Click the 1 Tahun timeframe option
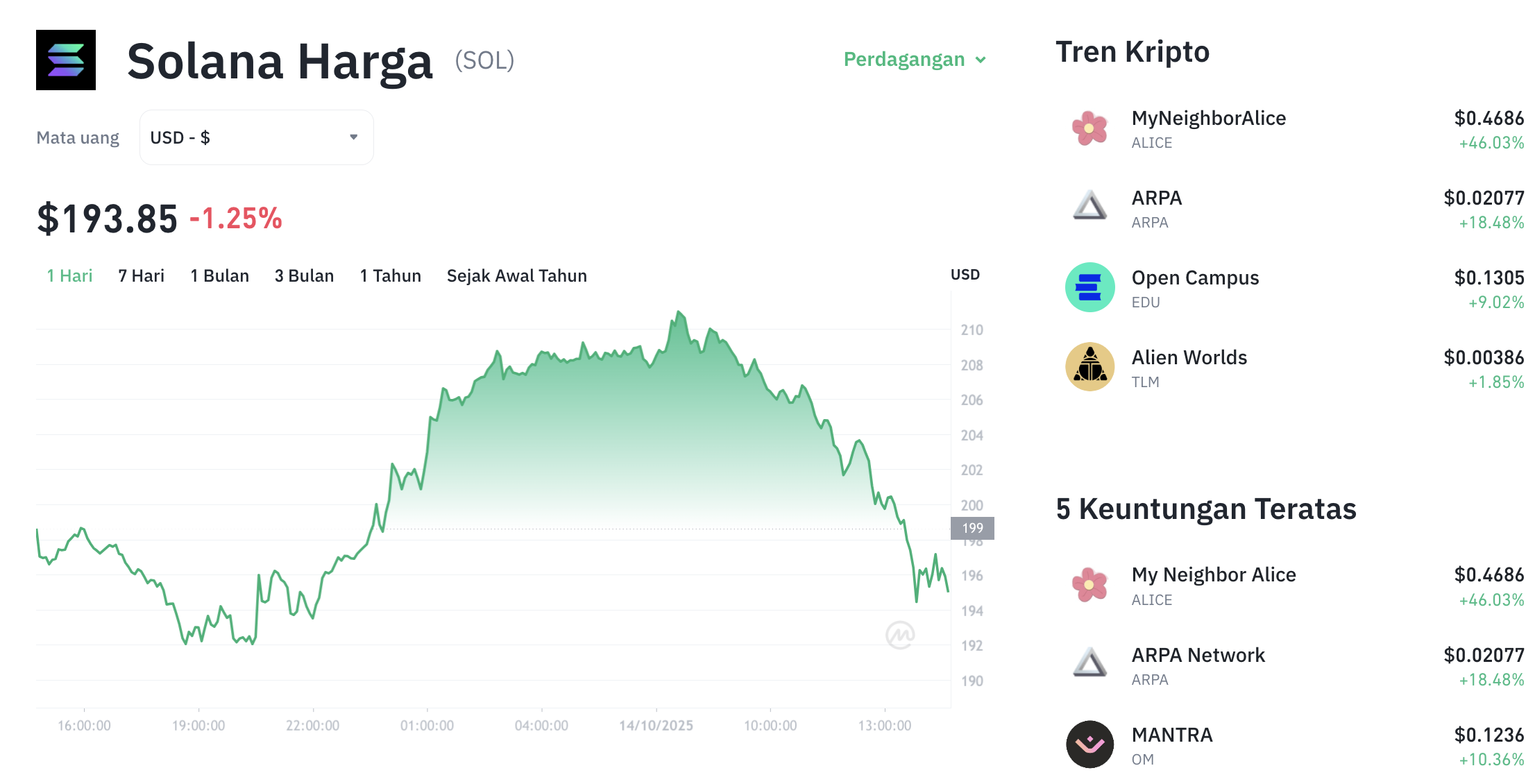 click(390, 276)
